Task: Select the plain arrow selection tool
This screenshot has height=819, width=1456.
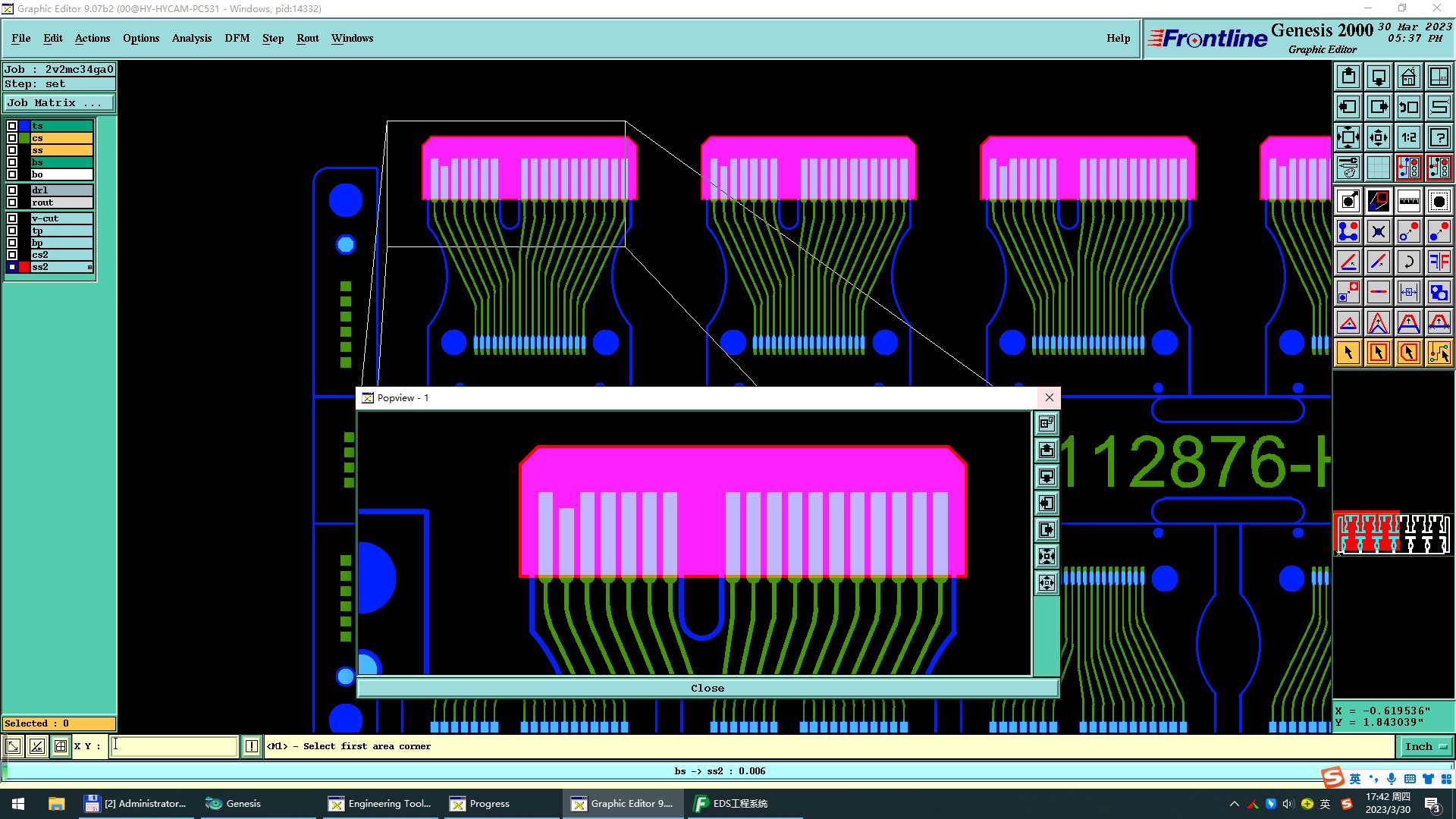Action: (x=1348, y=353)
